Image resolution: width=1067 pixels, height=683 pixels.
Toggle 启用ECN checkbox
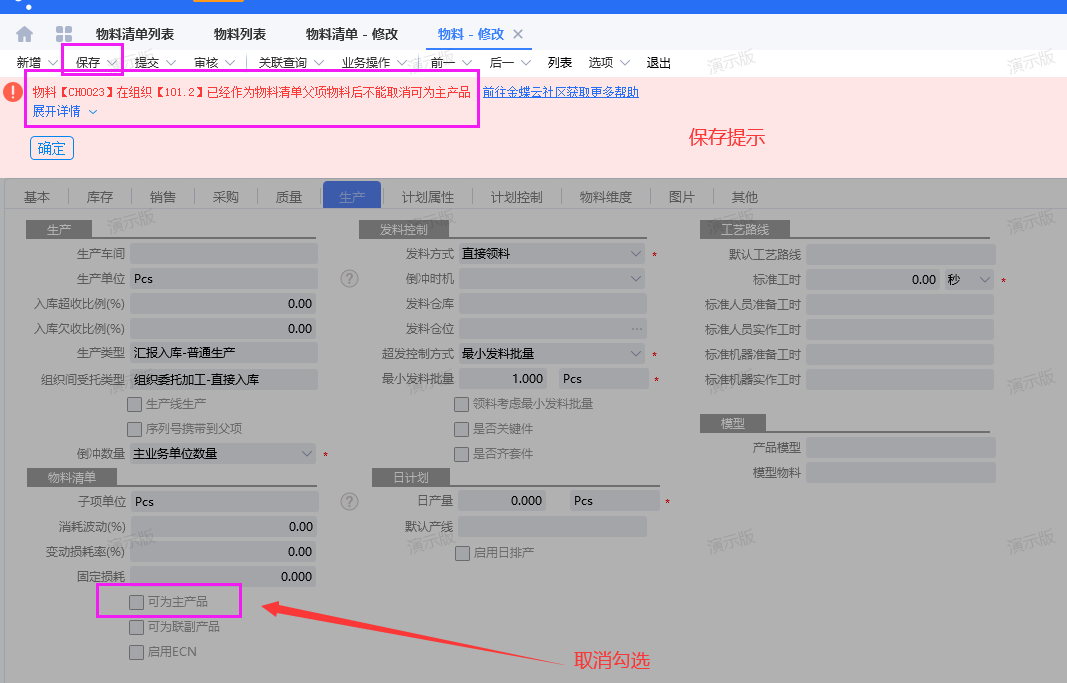point(136,652)
